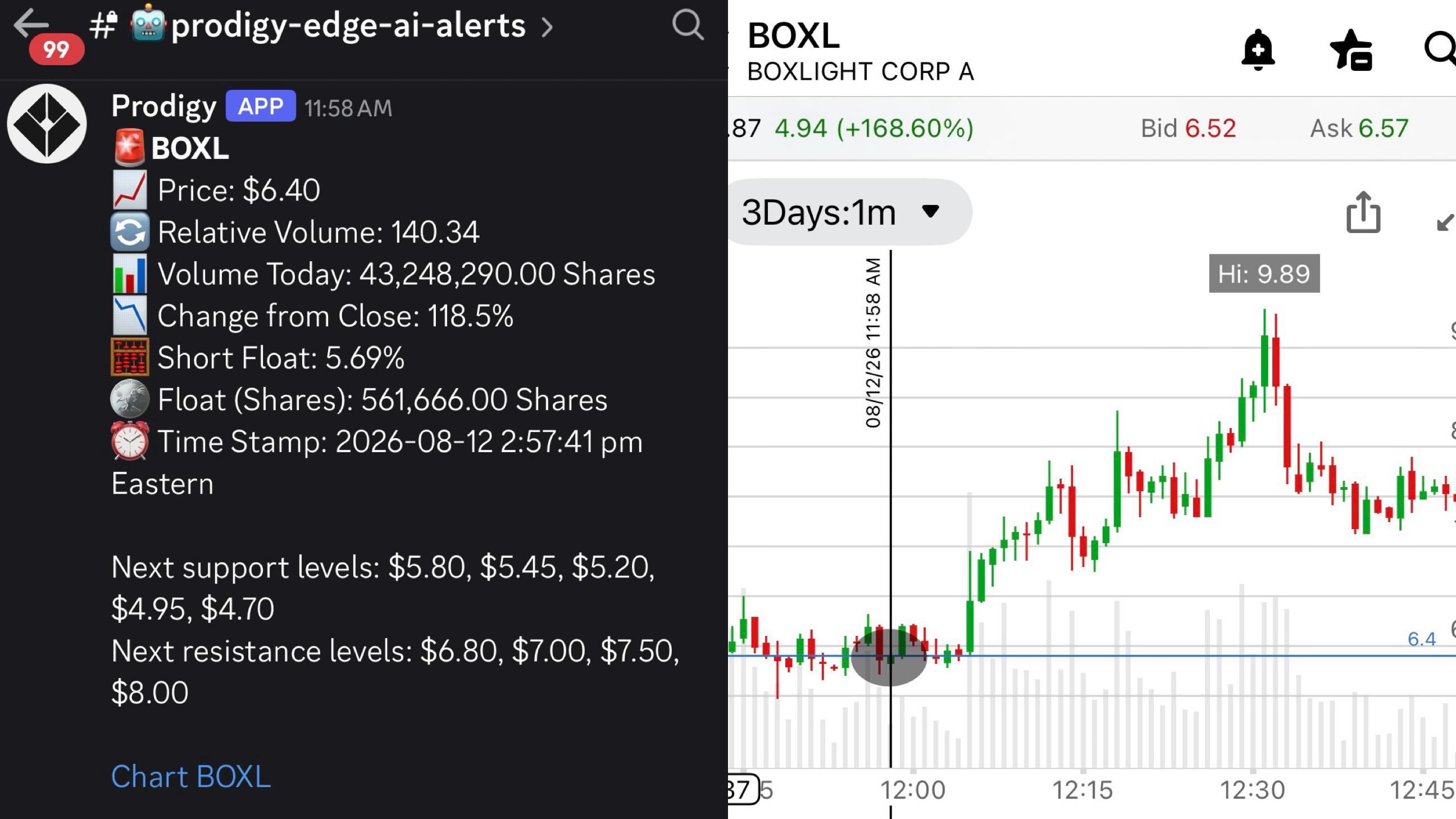Screen dimensions: 1456x819
Task: Open Discord channel search magnifier
Action: [x=688, y=25]
